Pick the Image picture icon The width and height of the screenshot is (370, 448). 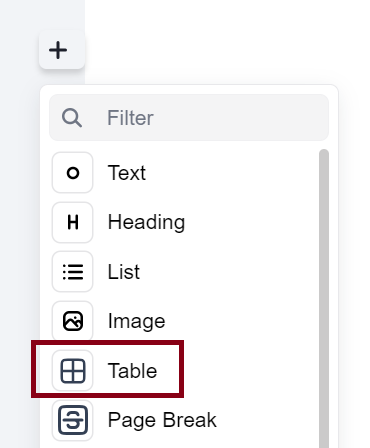point(72,321)
